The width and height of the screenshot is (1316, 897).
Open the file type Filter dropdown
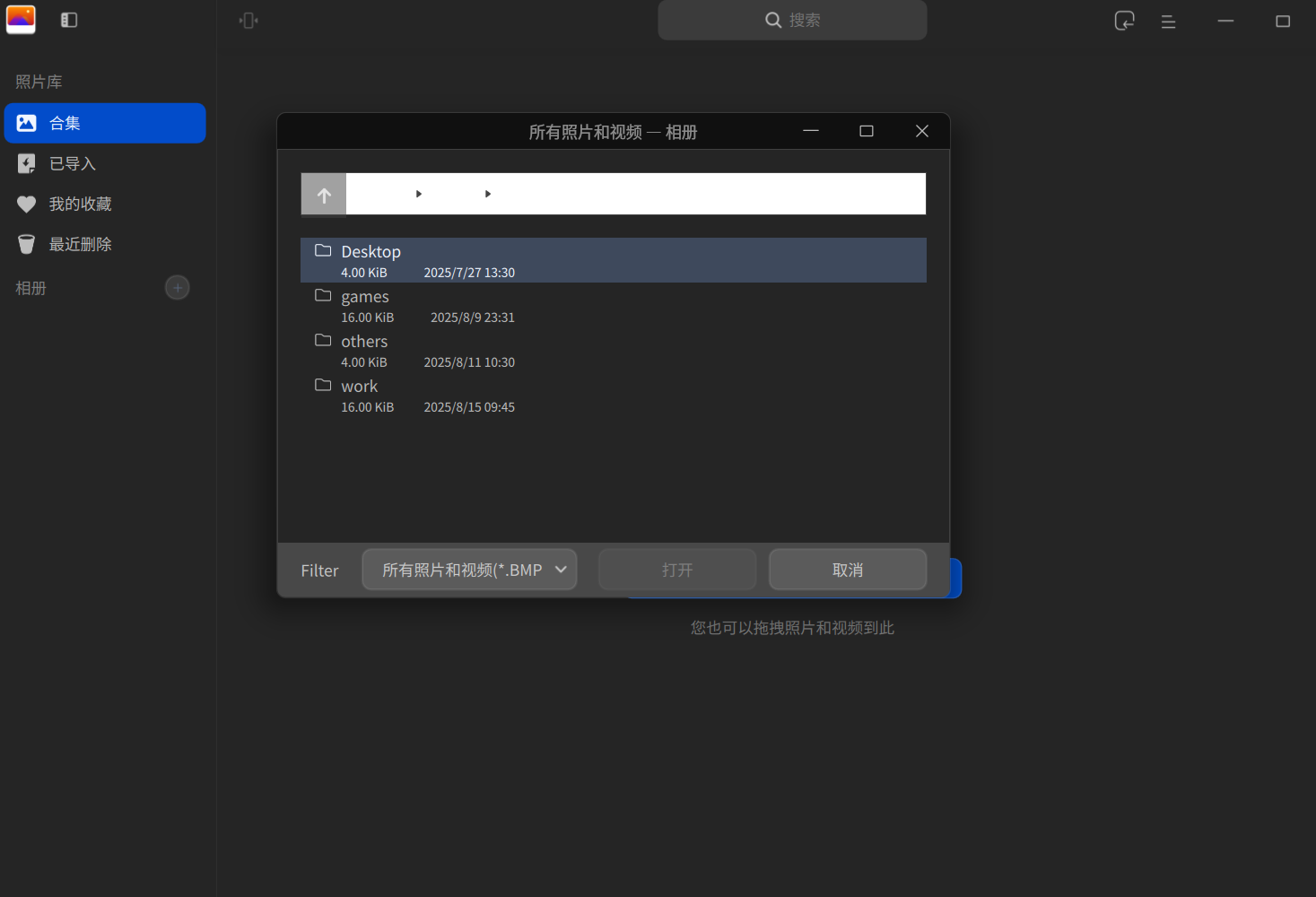[x=469, y=570]
